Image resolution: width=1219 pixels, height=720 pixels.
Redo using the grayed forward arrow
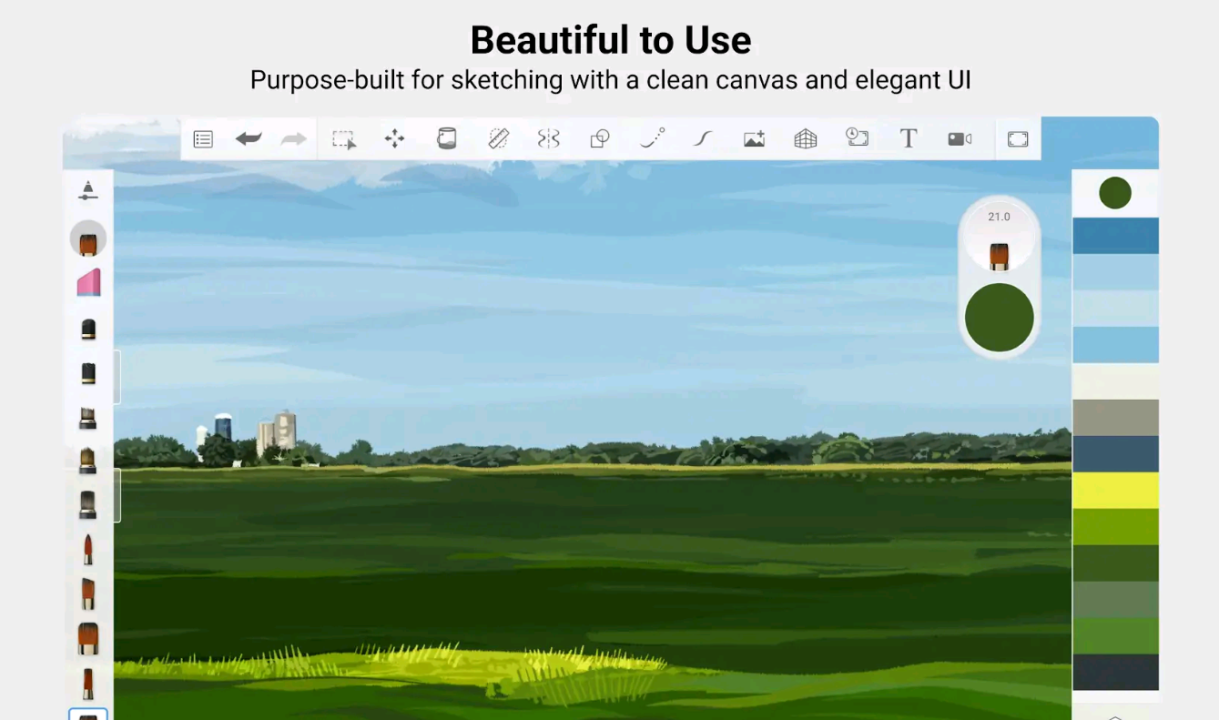point(293,139)
